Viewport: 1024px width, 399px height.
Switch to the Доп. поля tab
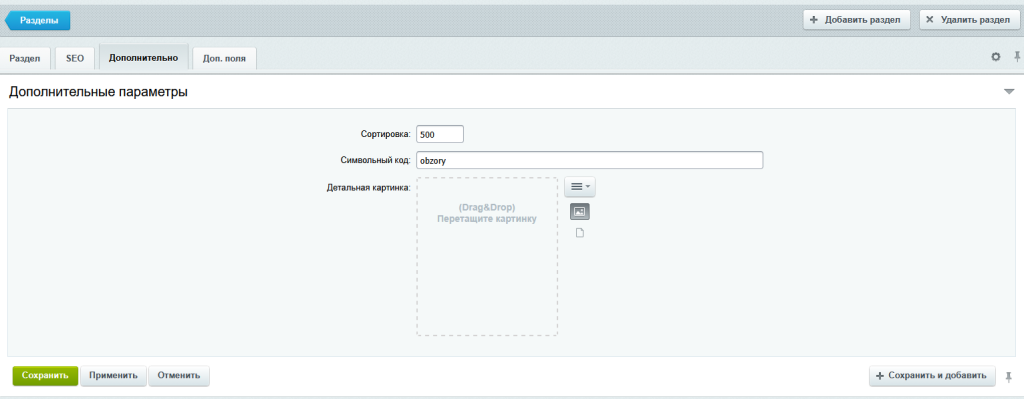click(x=225, y=58)
